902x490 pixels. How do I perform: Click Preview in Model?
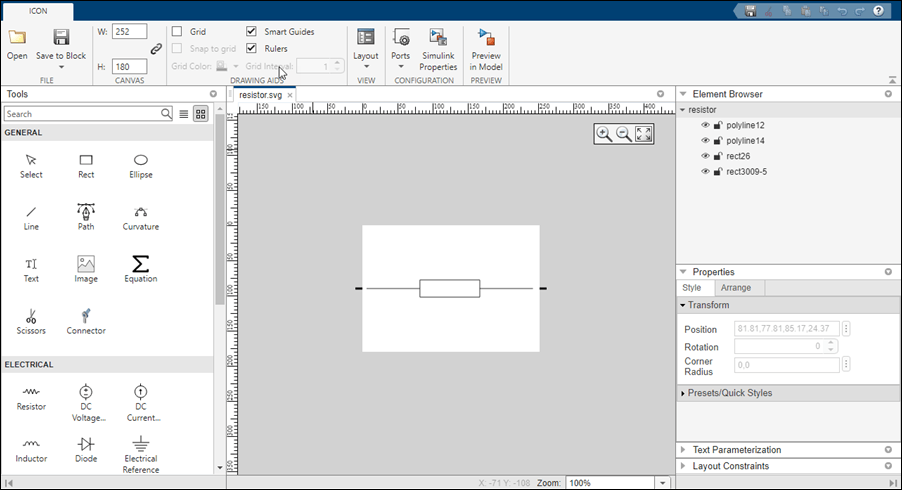pos(486,49)
